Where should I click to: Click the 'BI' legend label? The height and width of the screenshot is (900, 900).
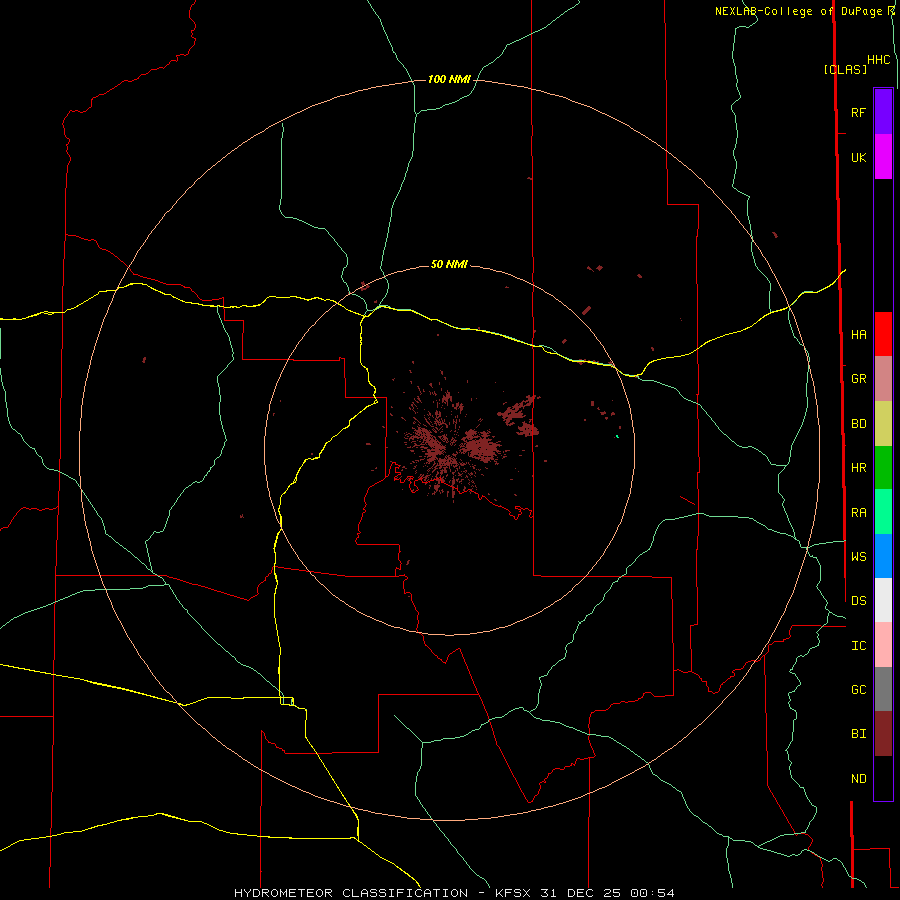pos(859,734)
